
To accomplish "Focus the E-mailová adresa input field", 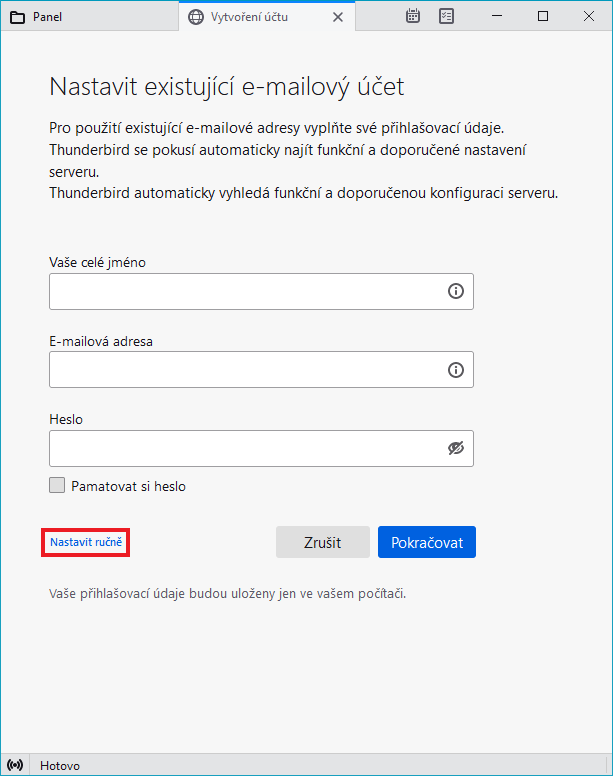I will coord(245,370).
